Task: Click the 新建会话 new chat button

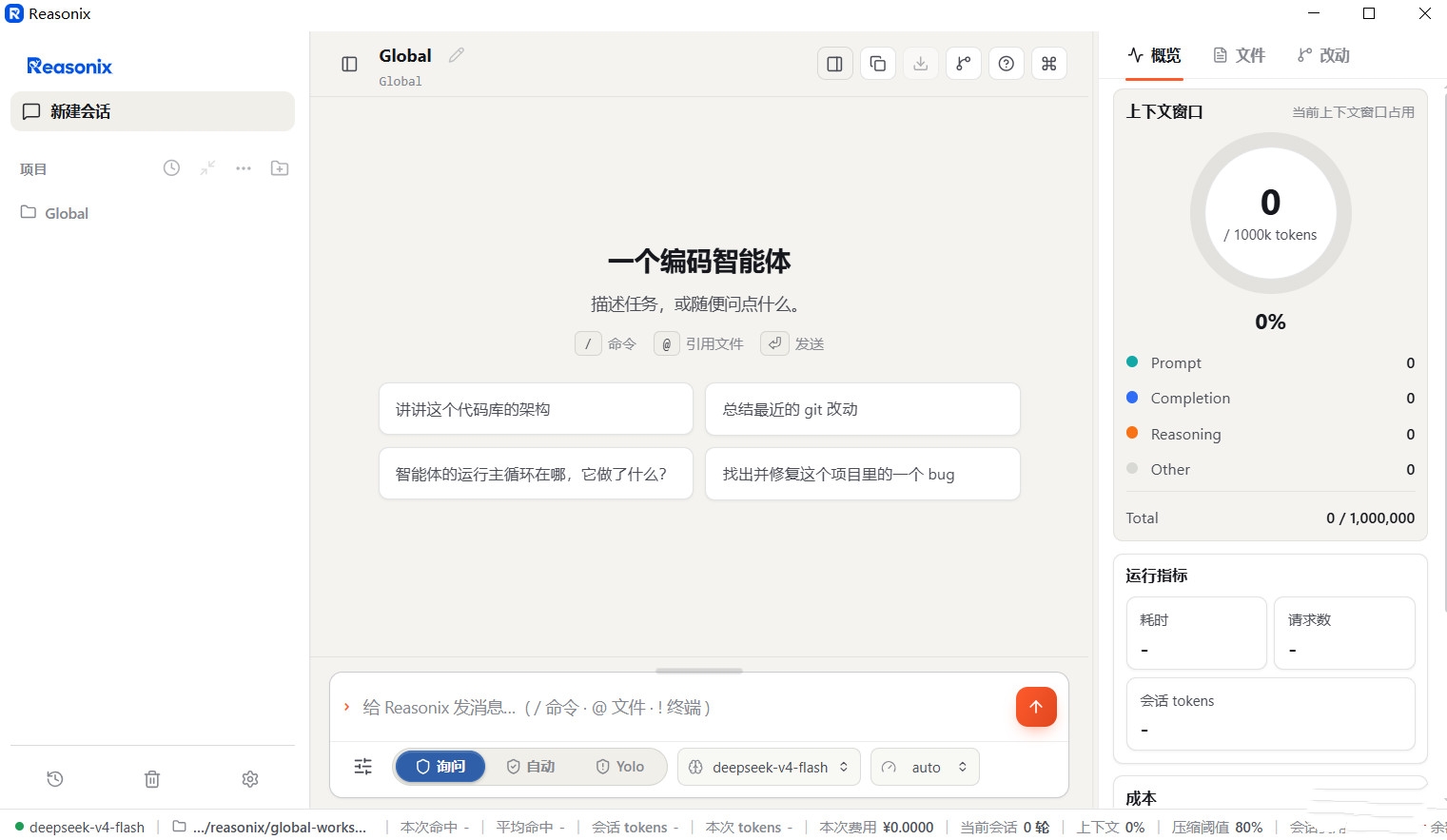Action: tap(152, 111)
